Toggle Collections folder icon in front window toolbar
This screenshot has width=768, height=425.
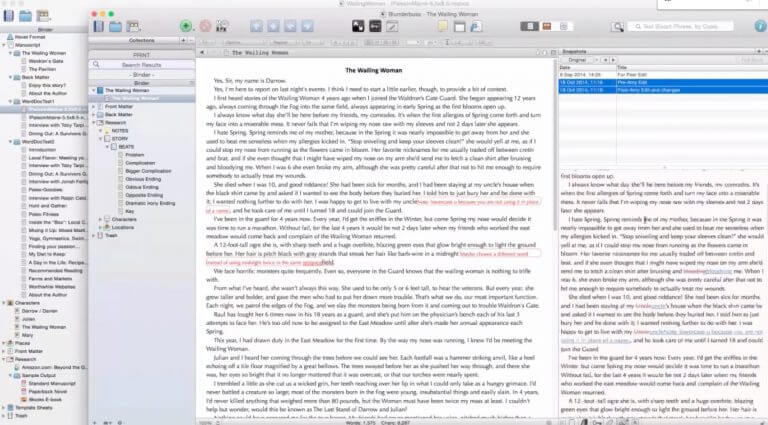coord(116,26)
